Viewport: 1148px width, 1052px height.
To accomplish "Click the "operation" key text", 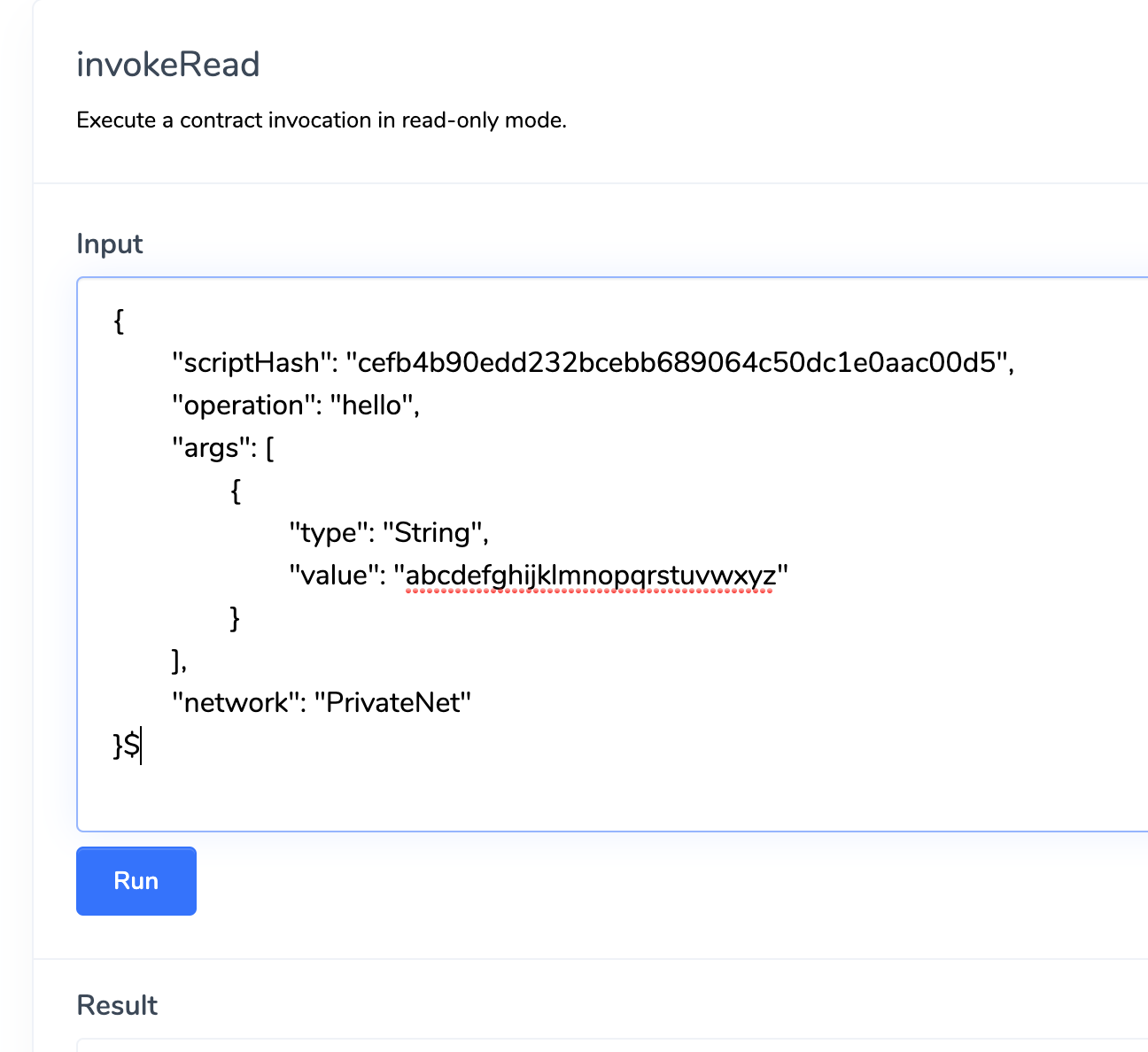I will click(237, 406).
